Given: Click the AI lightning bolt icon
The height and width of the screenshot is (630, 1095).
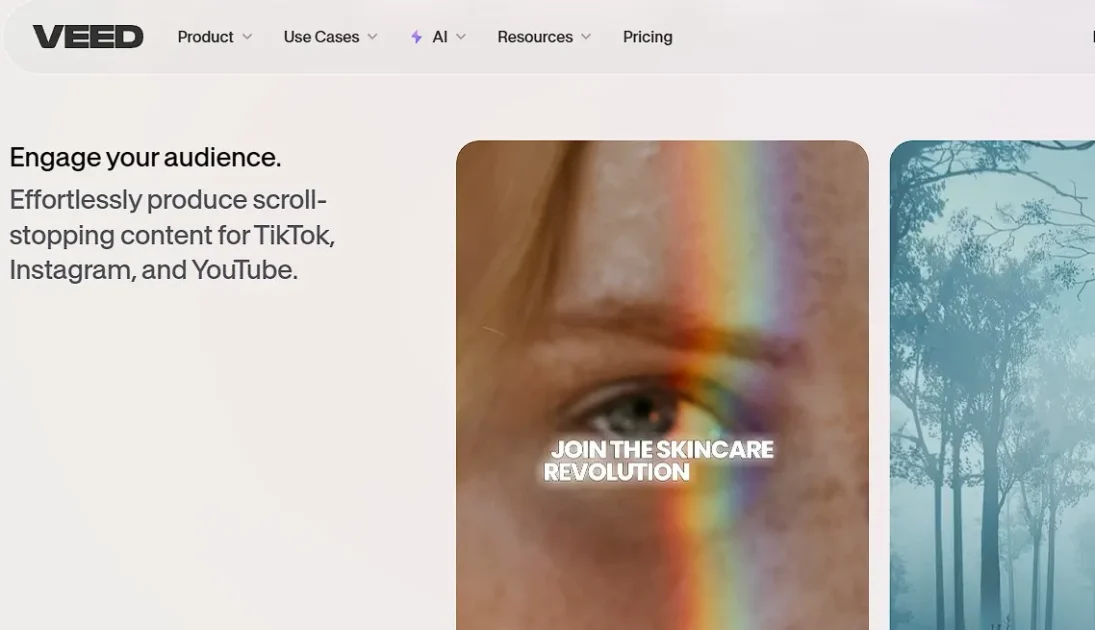Looking at the screenshot, I should (x=416, y=37).
